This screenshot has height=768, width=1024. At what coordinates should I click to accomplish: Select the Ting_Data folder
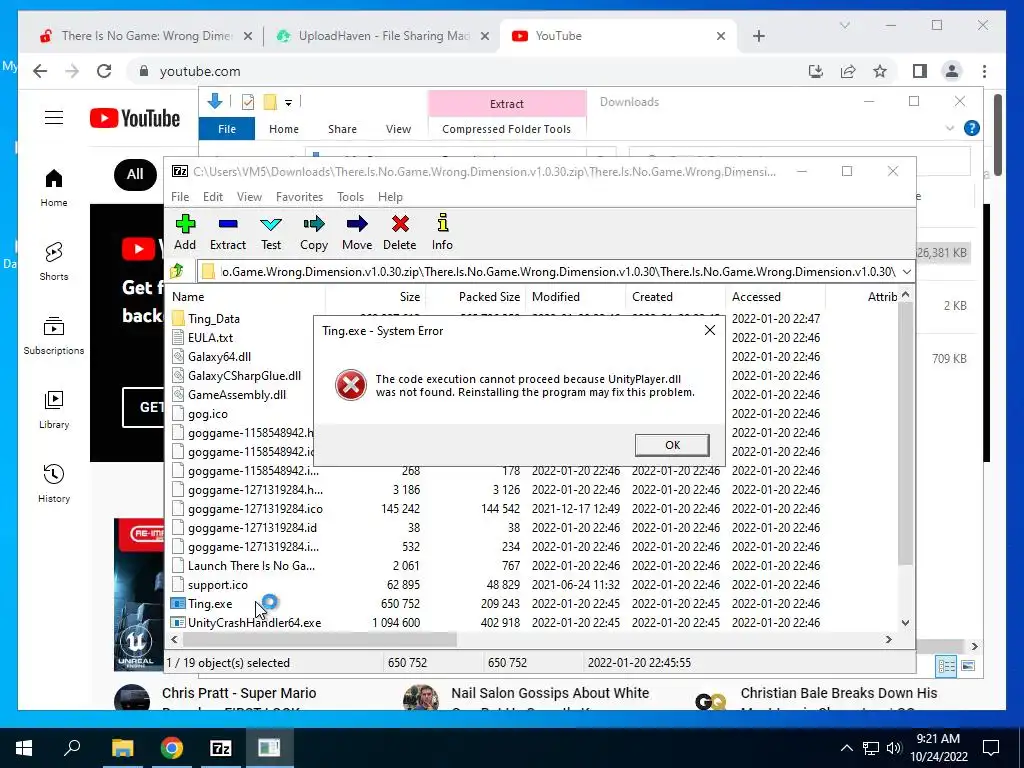click(x=214, y=319)
